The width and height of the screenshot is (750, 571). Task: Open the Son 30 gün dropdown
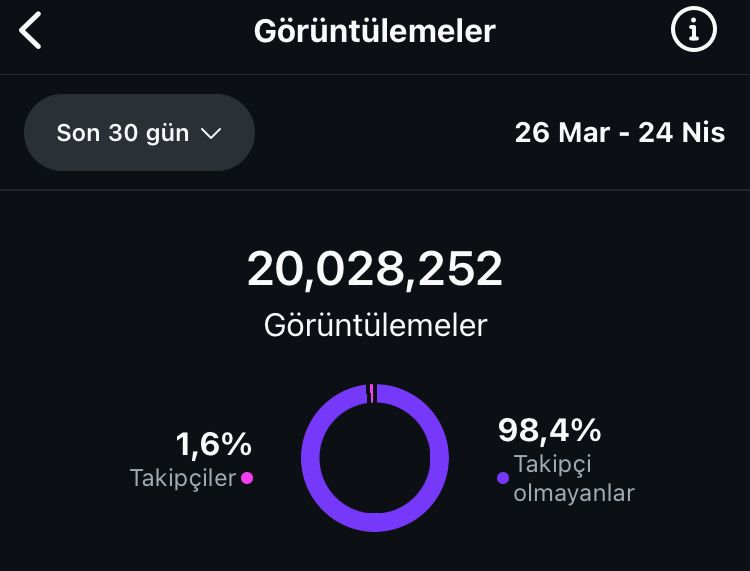139,132
